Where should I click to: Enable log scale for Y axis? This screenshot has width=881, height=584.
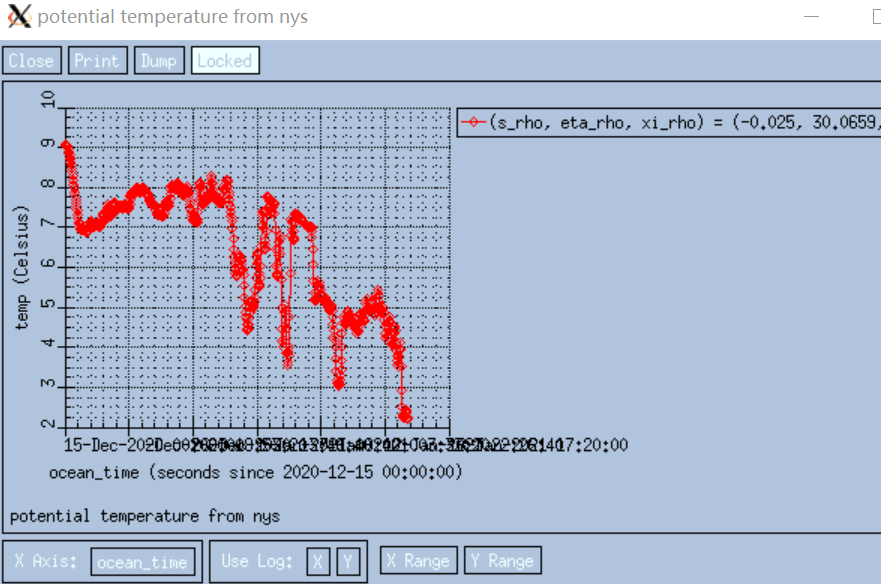coord(347,561)
